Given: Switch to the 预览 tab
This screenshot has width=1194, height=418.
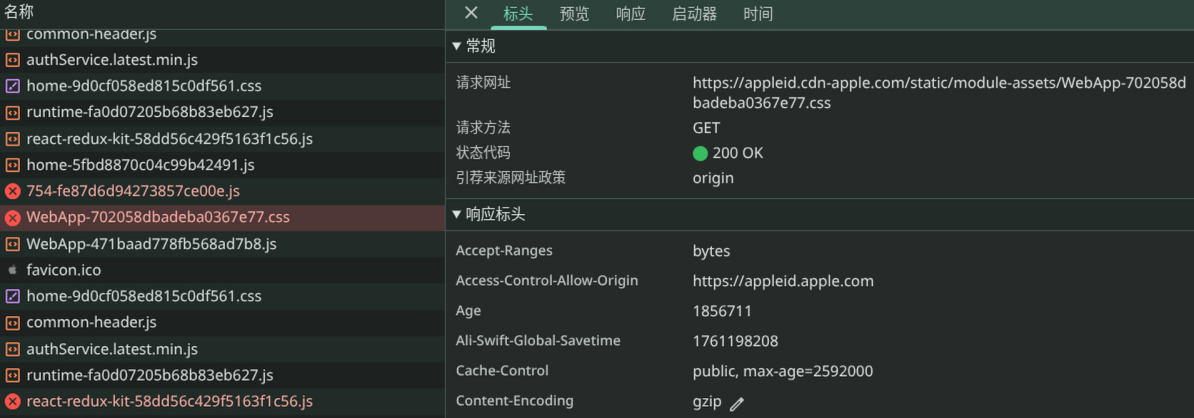Looking at the screenshot, I should [x=574, y=14].
